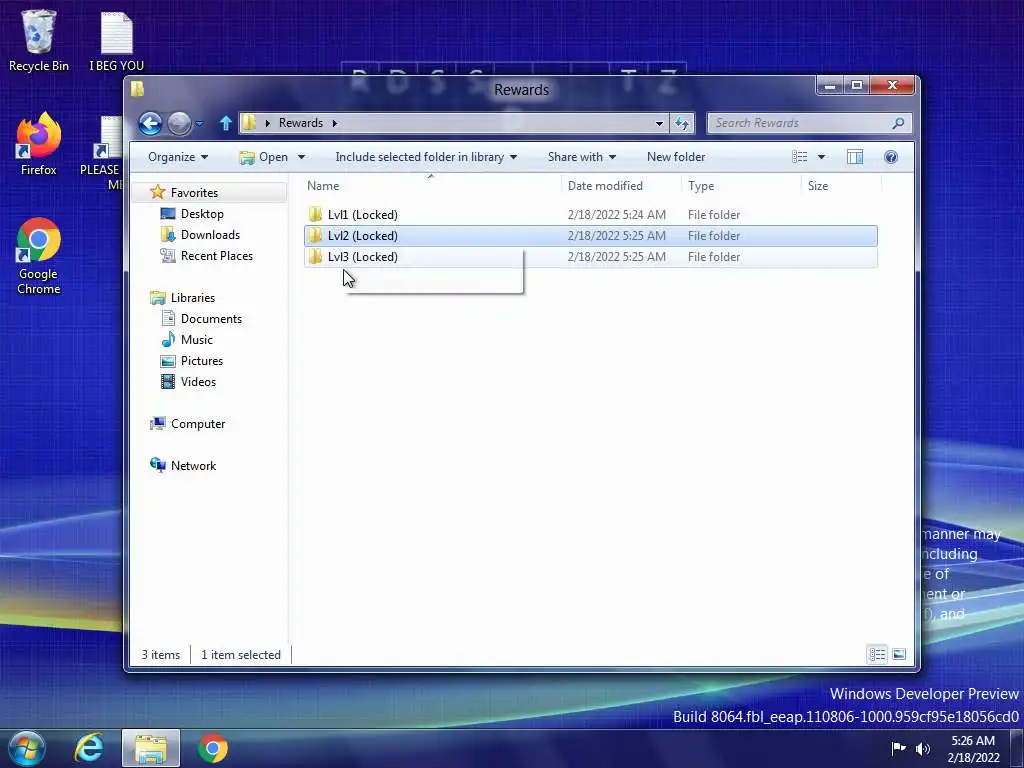The height and width of the screenshot is (768, 1024).
Task: Sort by the Type column header
Action: pos(741,185)
